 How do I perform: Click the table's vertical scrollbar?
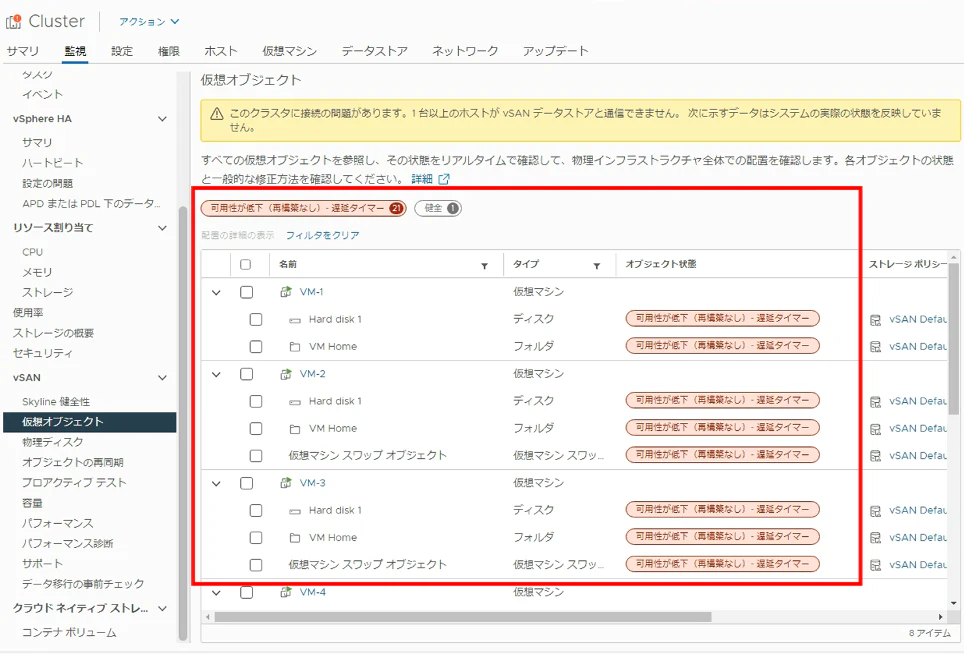click(953, 339)
